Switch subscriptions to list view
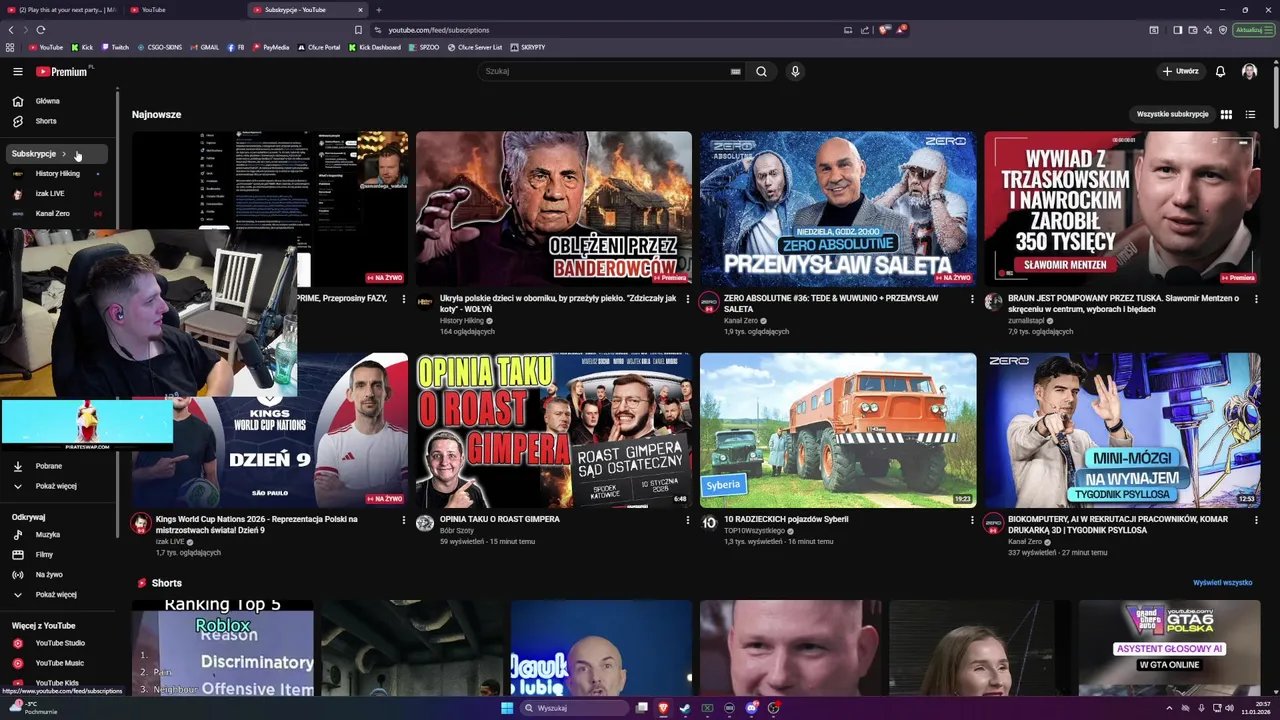The width and height of the screenshot is (1280, 720). pyautogui.click(x=1250, y=115)
